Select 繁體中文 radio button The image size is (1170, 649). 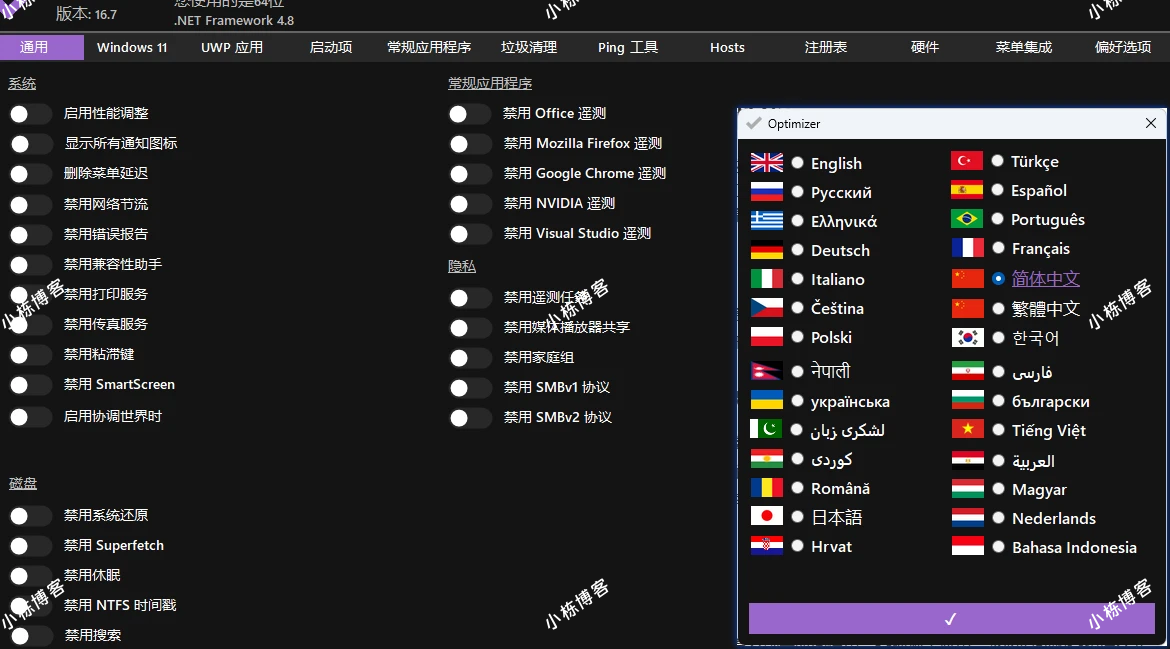pos(998,308)
